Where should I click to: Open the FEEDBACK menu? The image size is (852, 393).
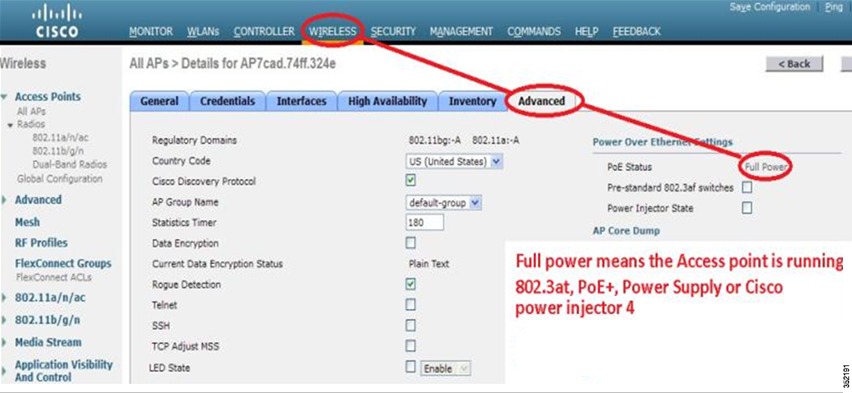(x=636, y=32)
